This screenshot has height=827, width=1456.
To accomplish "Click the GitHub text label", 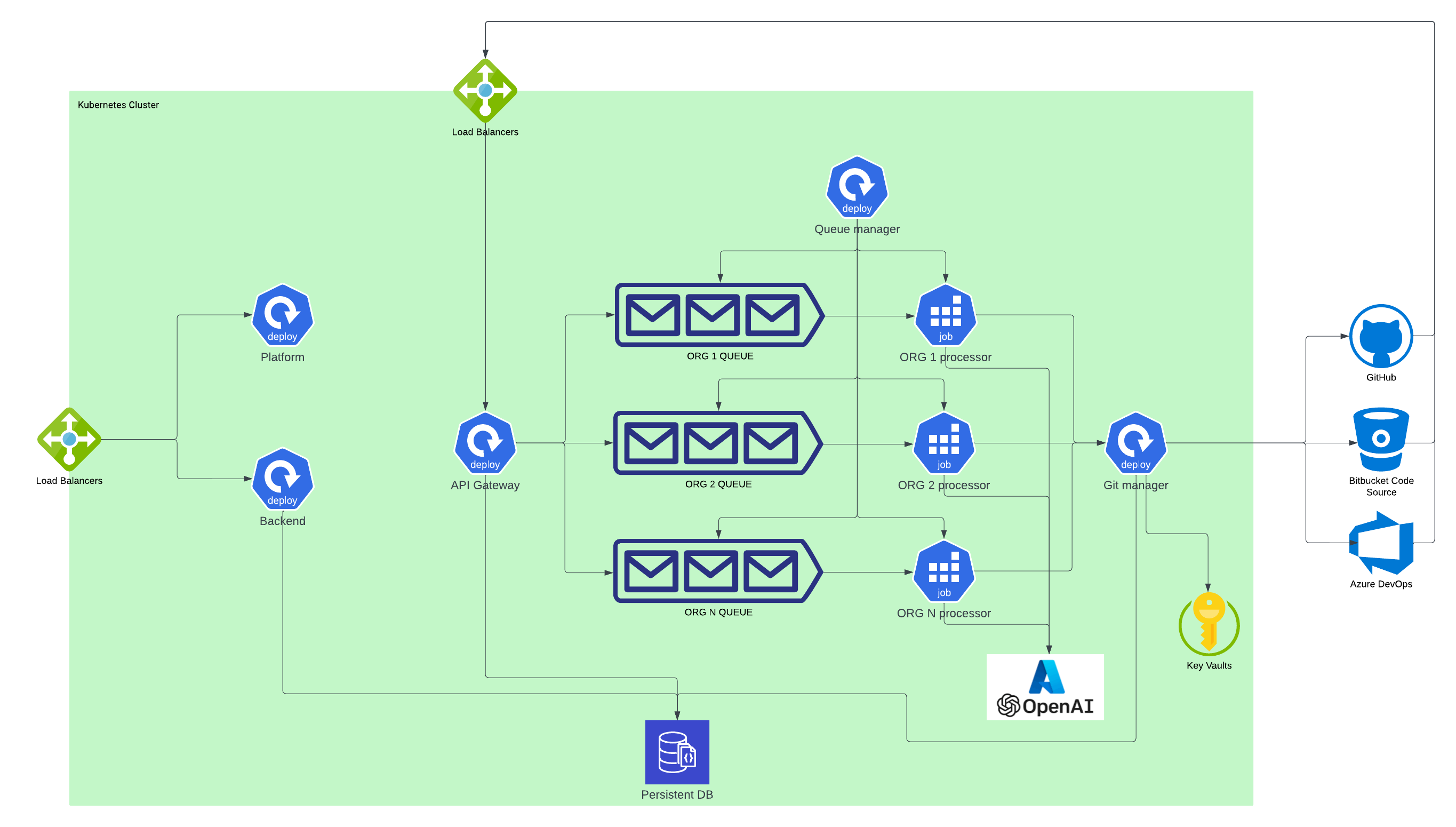I will [x=1380, y=377].
